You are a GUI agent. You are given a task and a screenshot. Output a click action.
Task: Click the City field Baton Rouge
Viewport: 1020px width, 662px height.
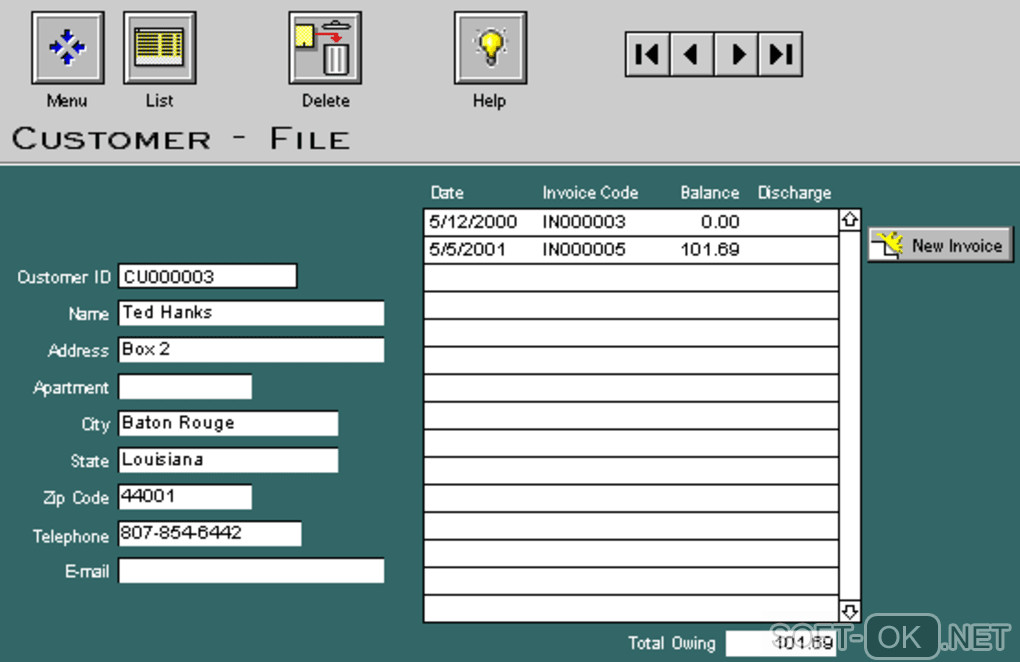click(x=228, y=423)
